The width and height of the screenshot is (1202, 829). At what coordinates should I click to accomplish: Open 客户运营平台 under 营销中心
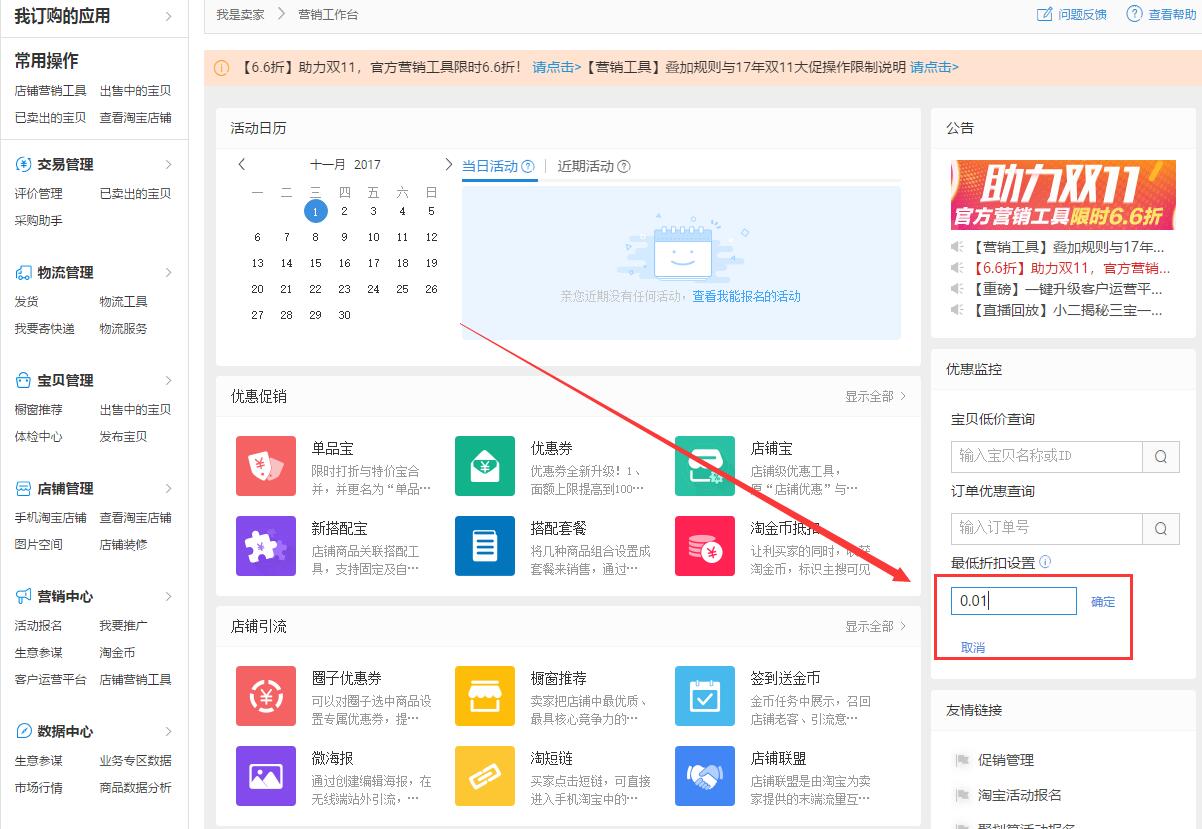coord(50,679)
